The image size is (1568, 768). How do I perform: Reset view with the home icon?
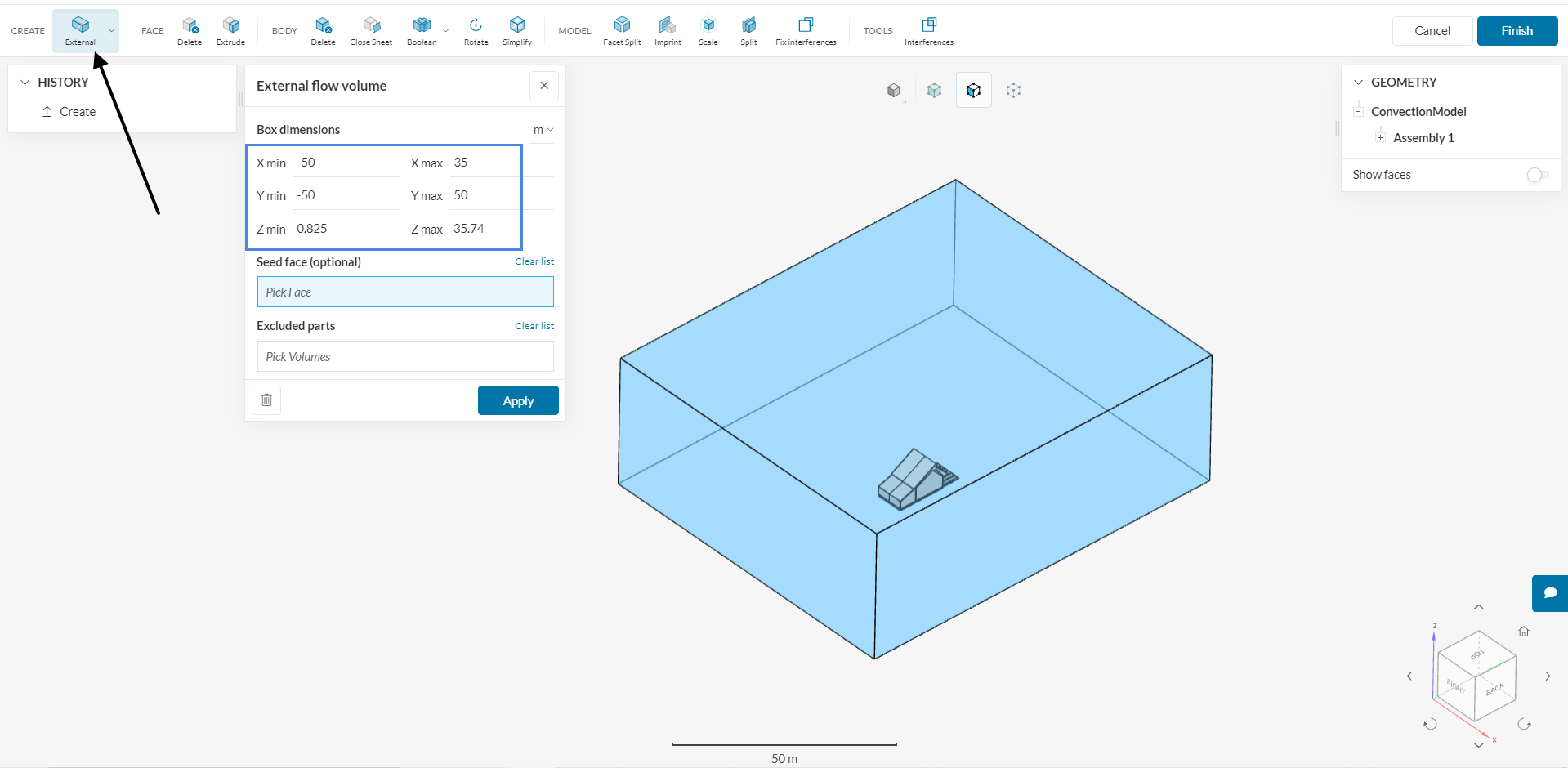1524,632
